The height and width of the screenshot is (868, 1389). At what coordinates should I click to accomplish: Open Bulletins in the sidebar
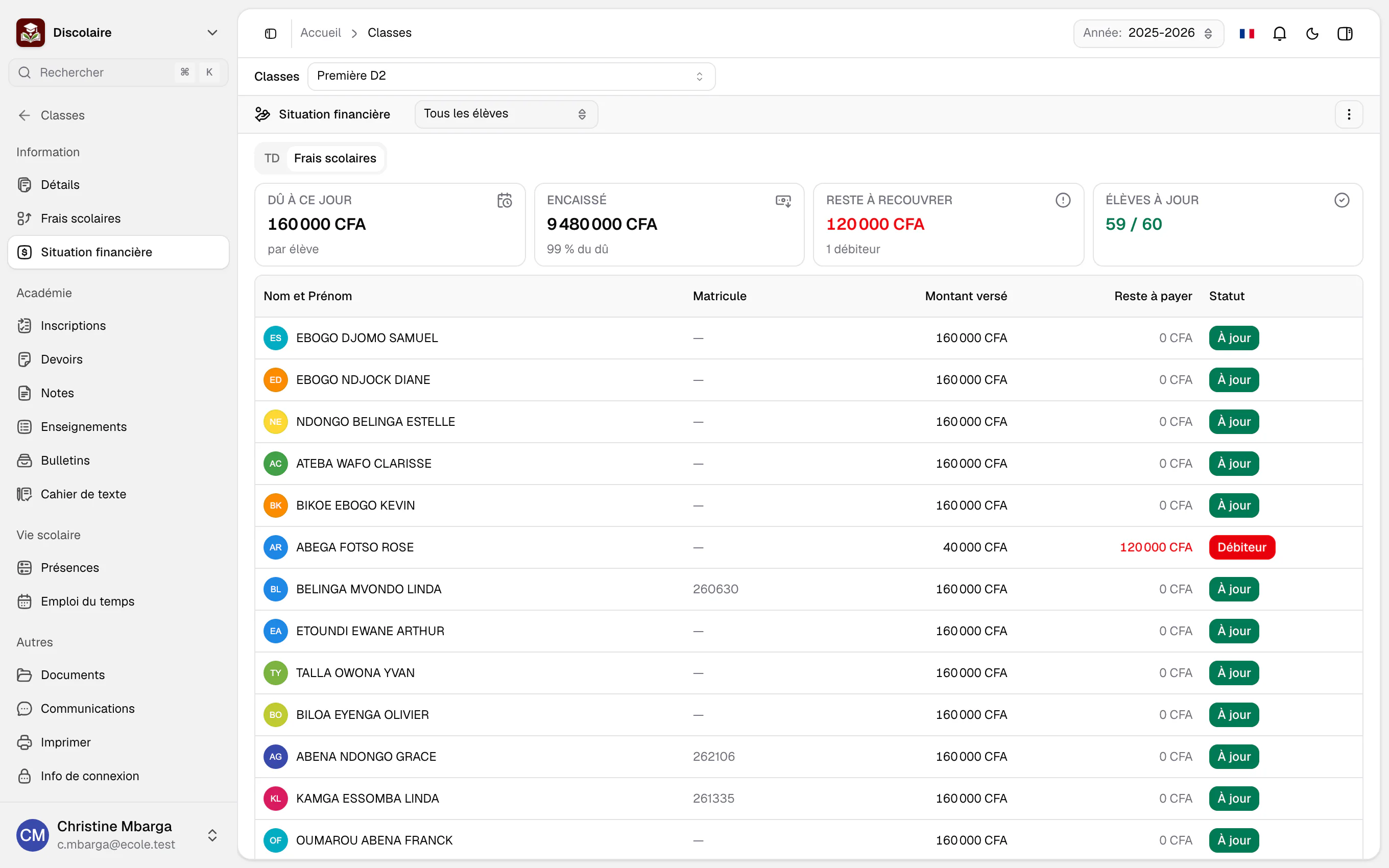[118, 461]
